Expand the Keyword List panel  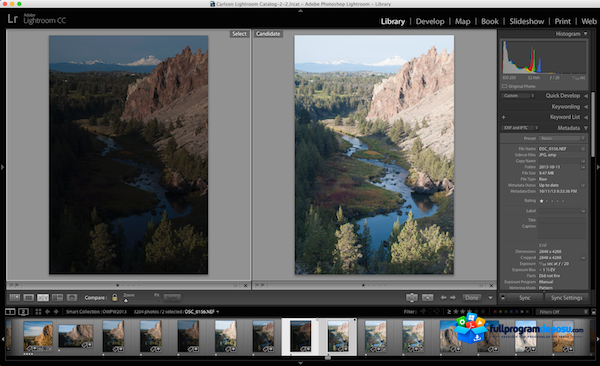(x=585, y=117)
